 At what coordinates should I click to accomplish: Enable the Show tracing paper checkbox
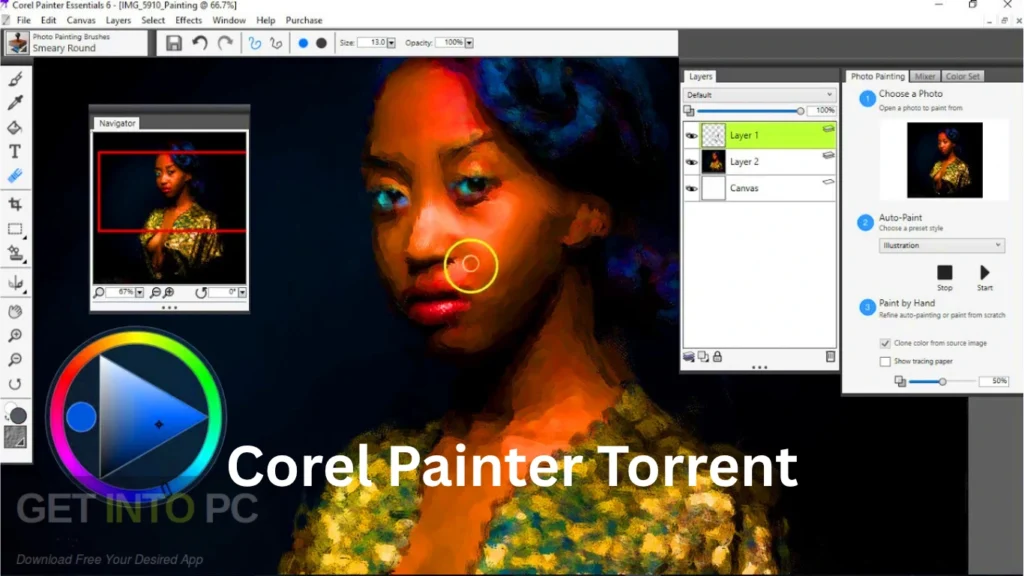pyautogui.click(x=885, y=361)
